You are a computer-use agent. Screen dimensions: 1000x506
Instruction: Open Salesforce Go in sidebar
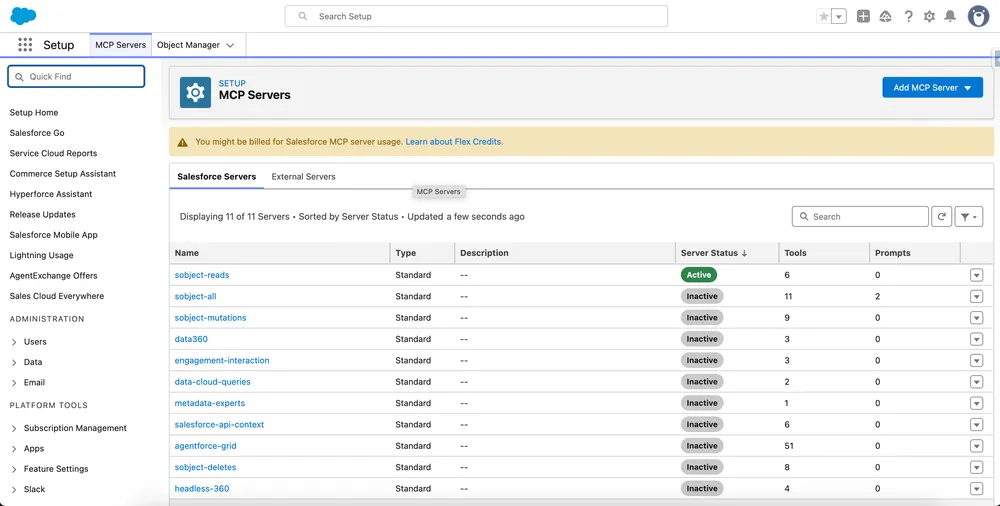click(37, 133)
